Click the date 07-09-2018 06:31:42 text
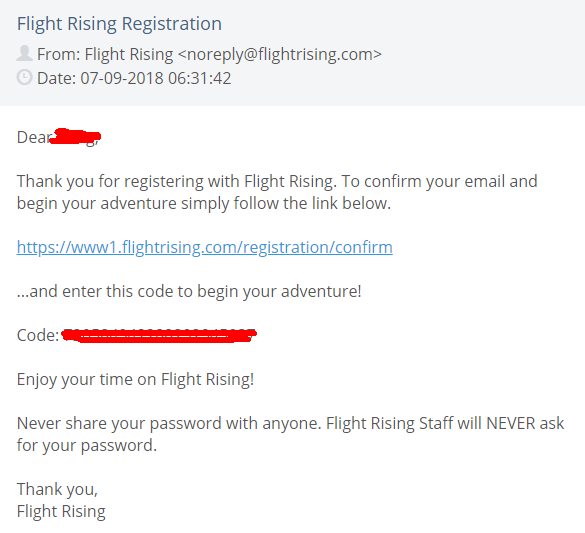Screen dimensions: 585x533 click(156, 78)
